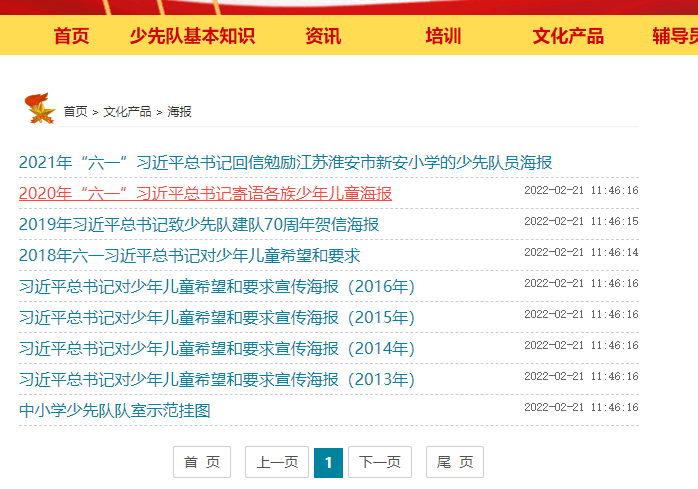Open the 宣传海报（2016年）link
698x489 pixels.
click(216, 287)
